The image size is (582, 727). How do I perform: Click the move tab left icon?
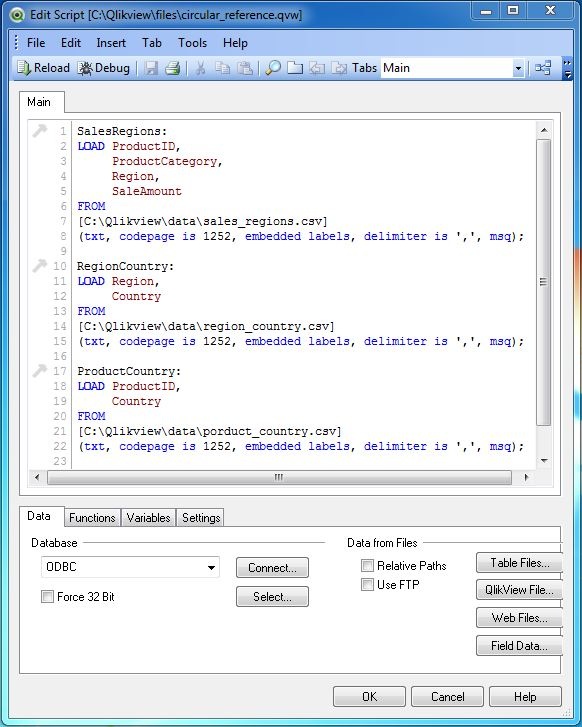click(x=317, y=68)
